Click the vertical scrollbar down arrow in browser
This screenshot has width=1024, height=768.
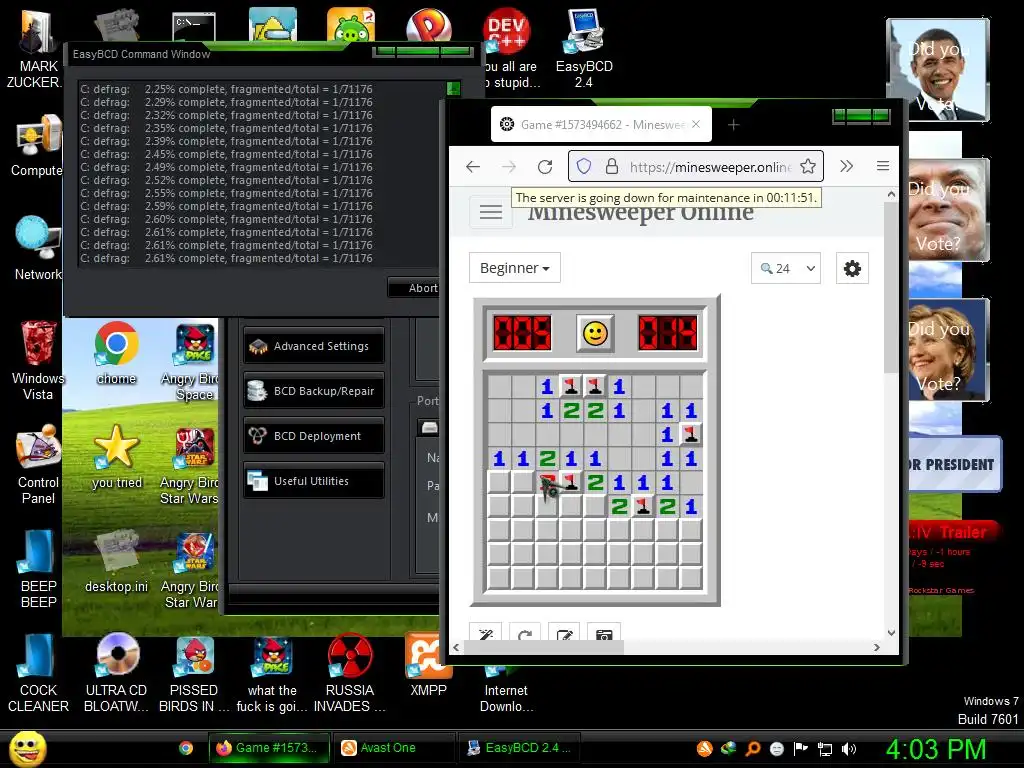[x=891, y=633]
